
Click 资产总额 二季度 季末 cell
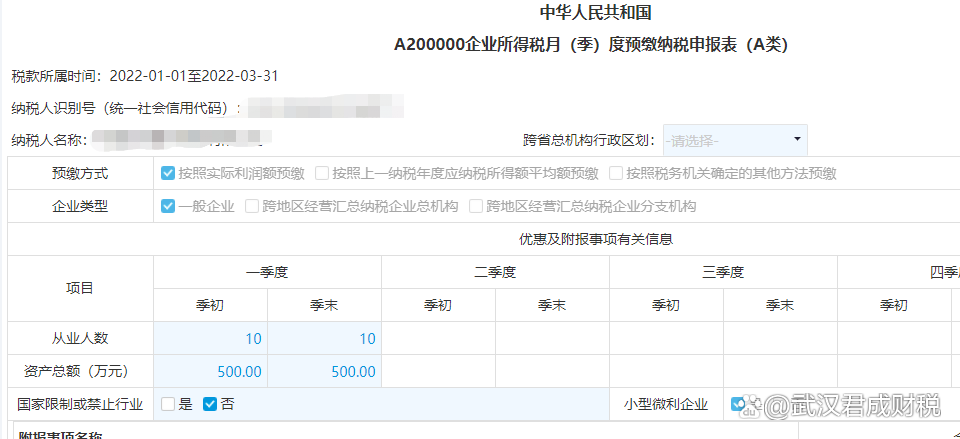(552, 371)
